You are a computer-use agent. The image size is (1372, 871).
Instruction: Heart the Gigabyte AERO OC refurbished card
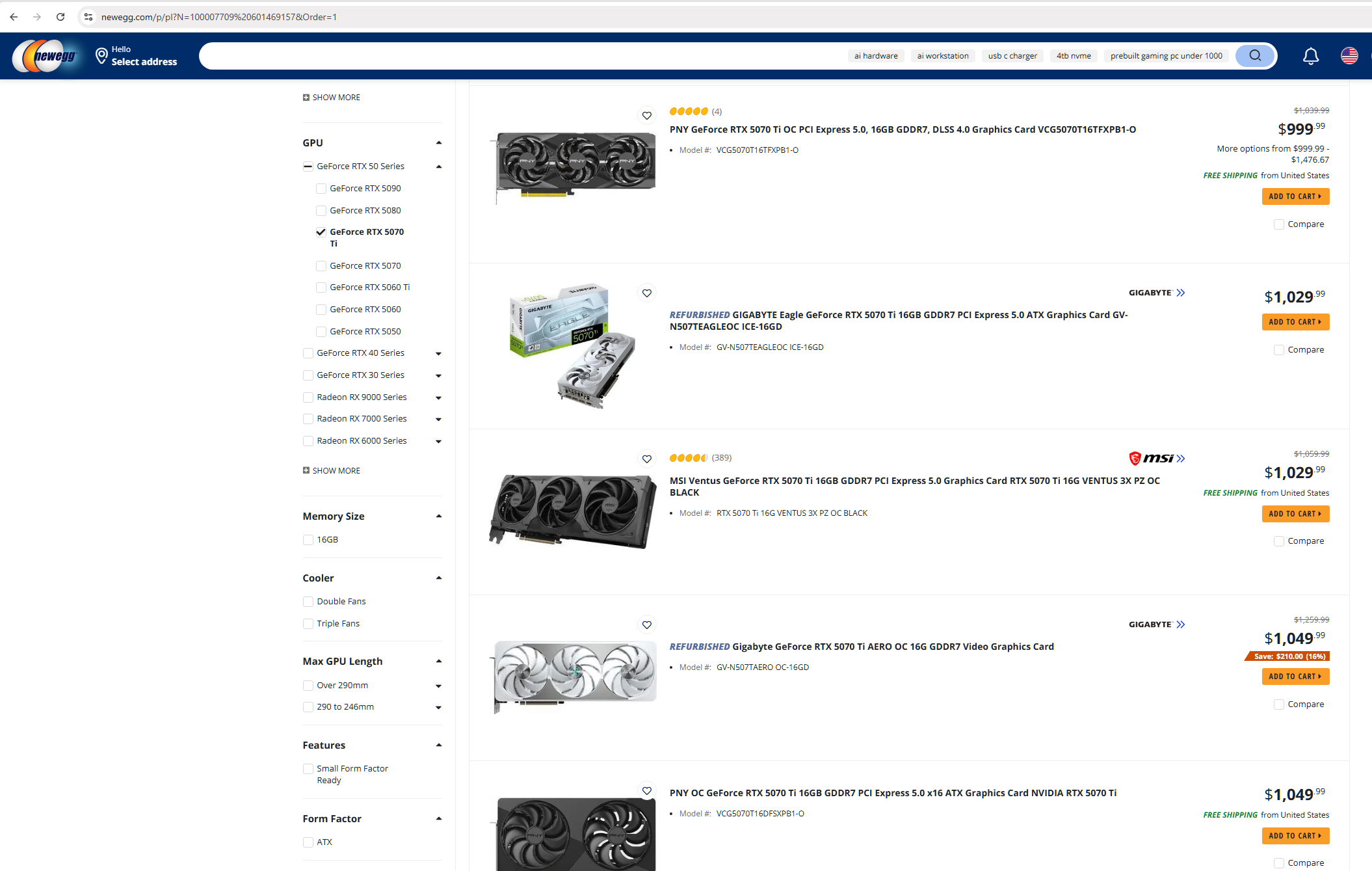[647, 625]
